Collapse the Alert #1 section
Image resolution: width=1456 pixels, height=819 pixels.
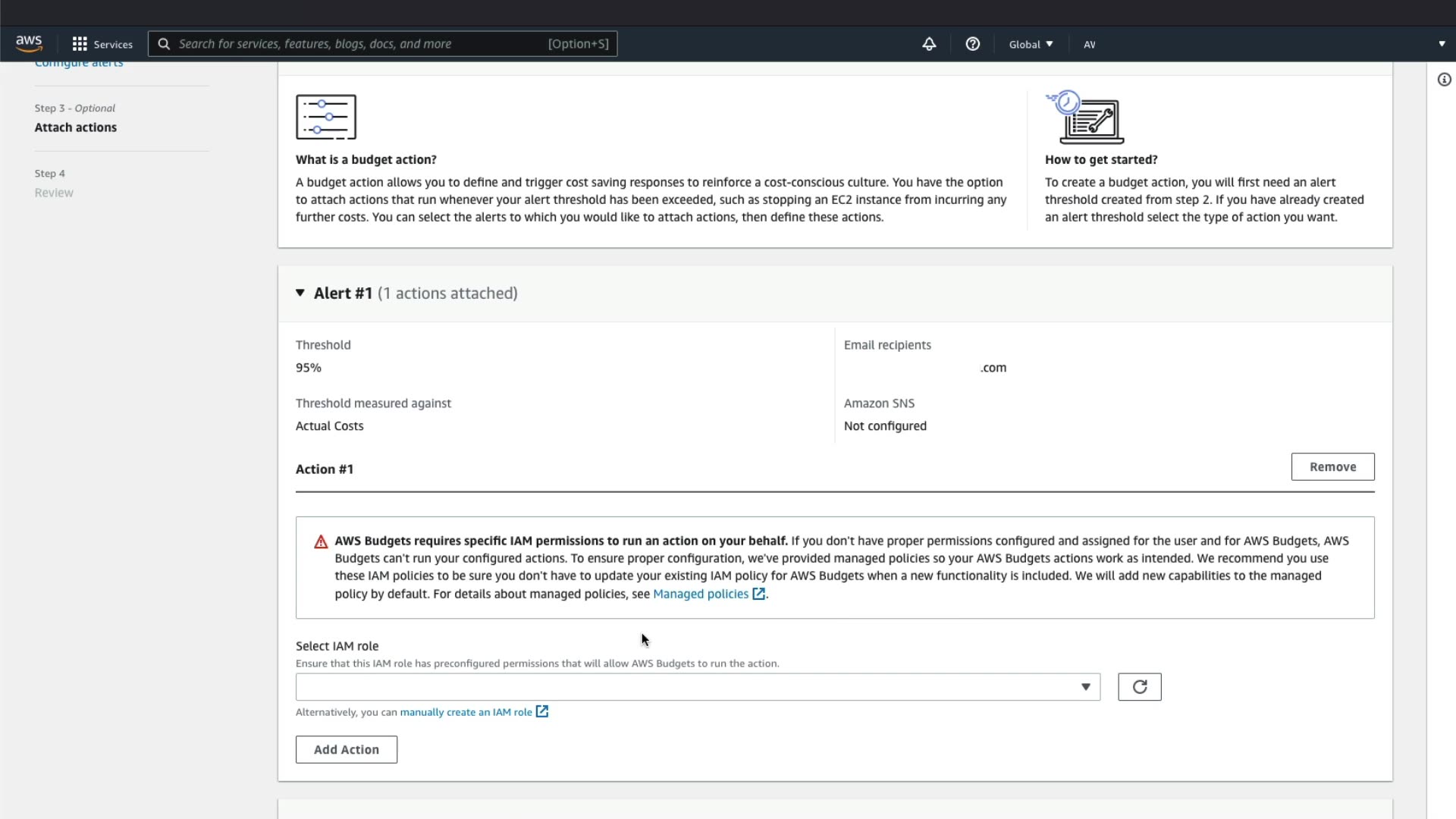(300, 293)
